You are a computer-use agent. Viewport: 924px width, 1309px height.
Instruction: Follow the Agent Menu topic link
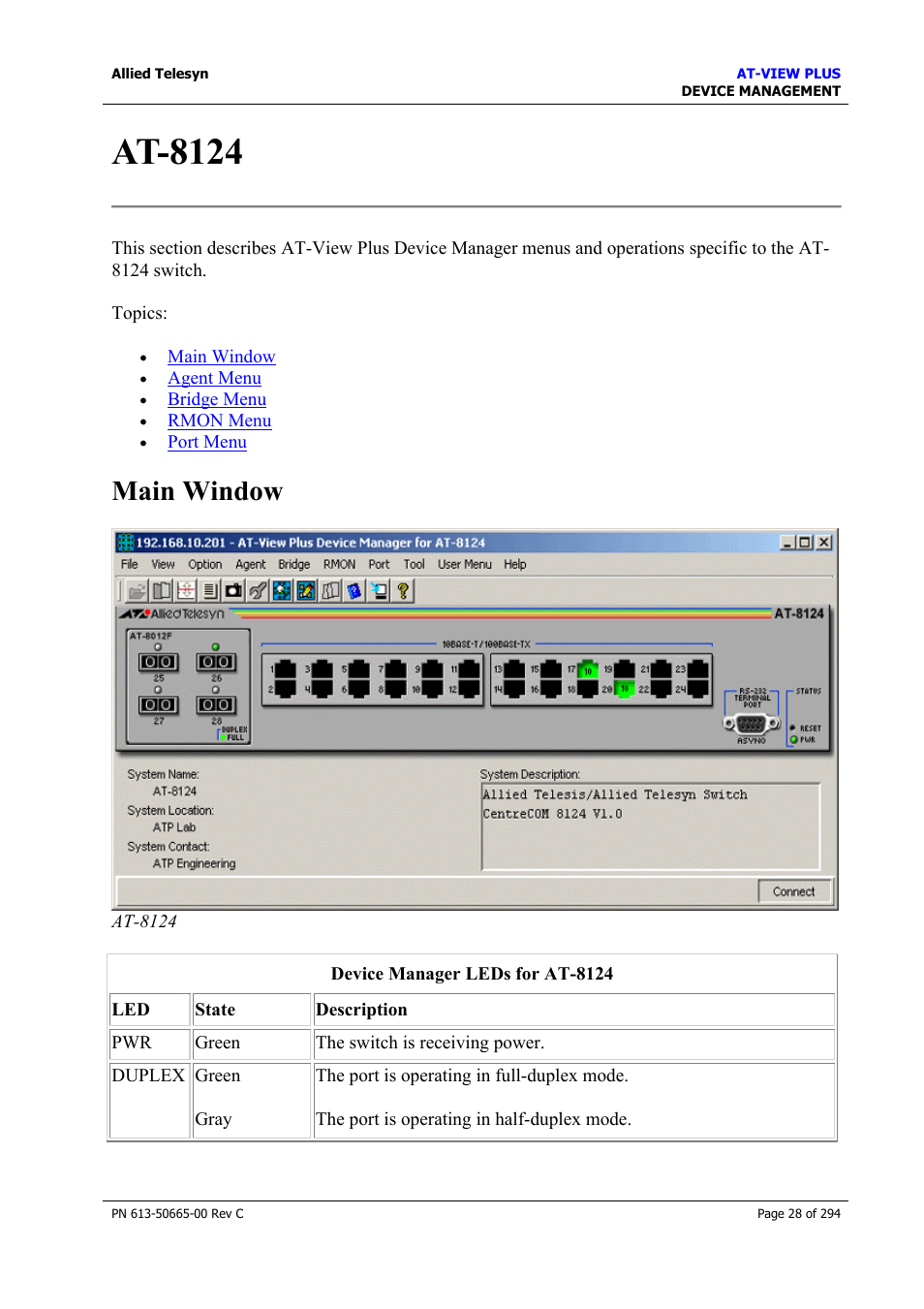click(214, 378)
